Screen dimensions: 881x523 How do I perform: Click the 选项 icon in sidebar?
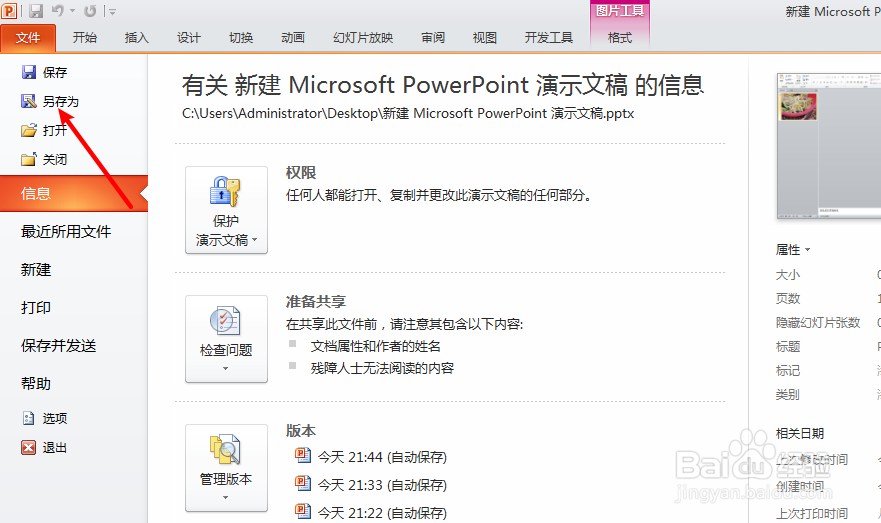(x=29, y=418)
